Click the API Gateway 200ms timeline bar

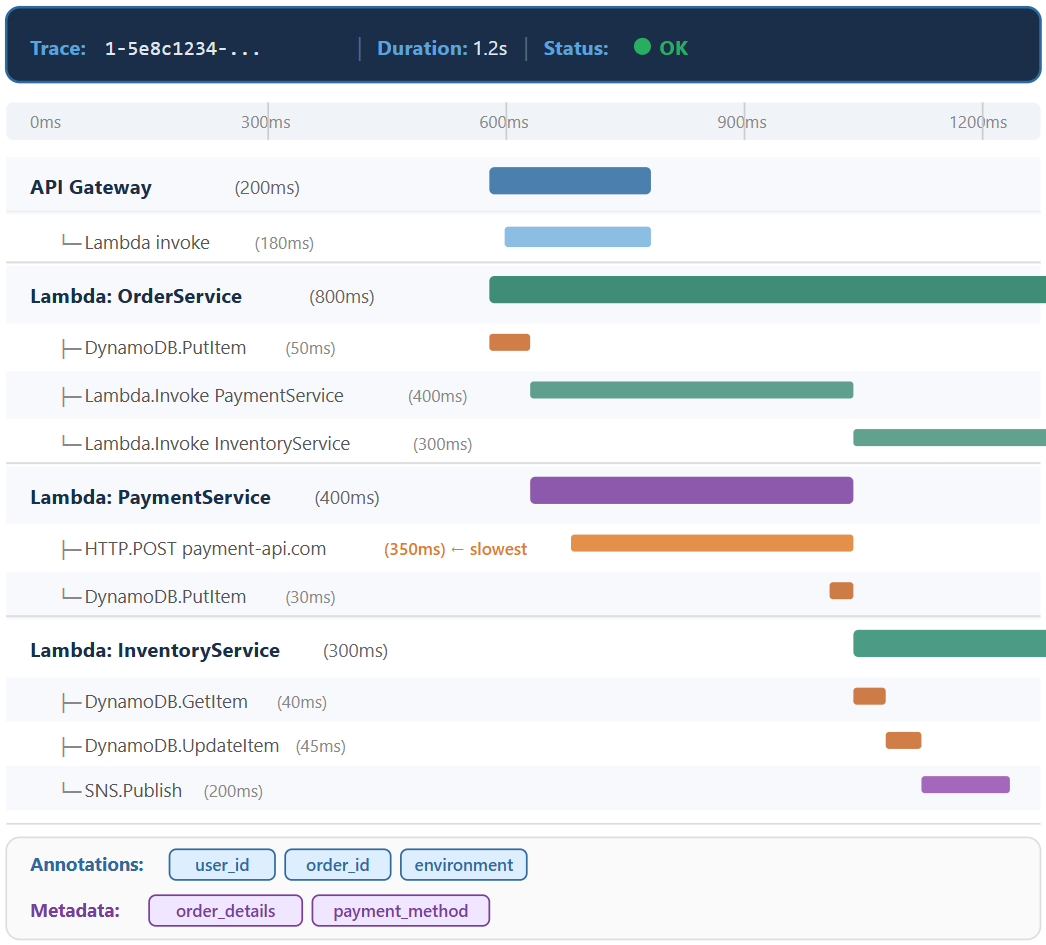click(x=570, y=181)
